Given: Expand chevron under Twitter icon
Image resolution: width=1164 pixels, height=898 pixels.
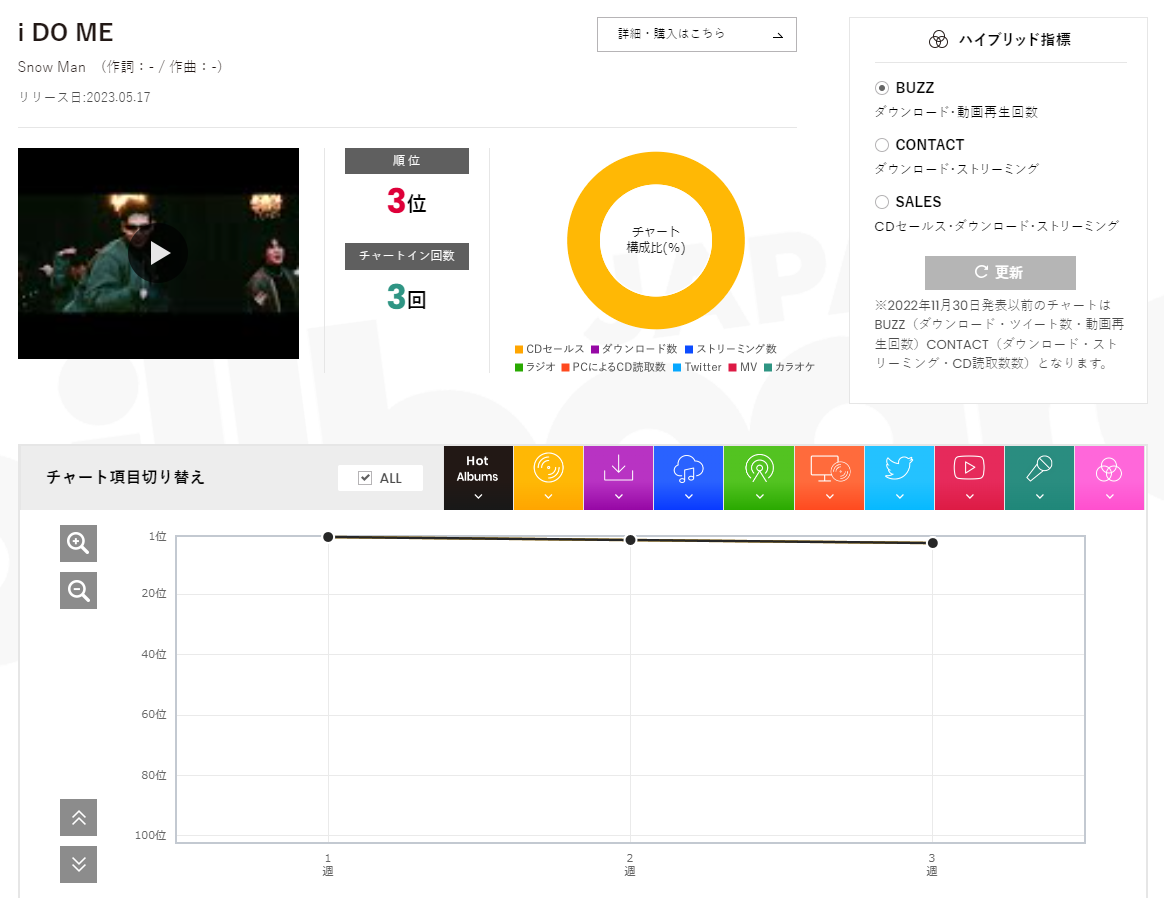Looking at the screenshot, I should click(900, 496).
